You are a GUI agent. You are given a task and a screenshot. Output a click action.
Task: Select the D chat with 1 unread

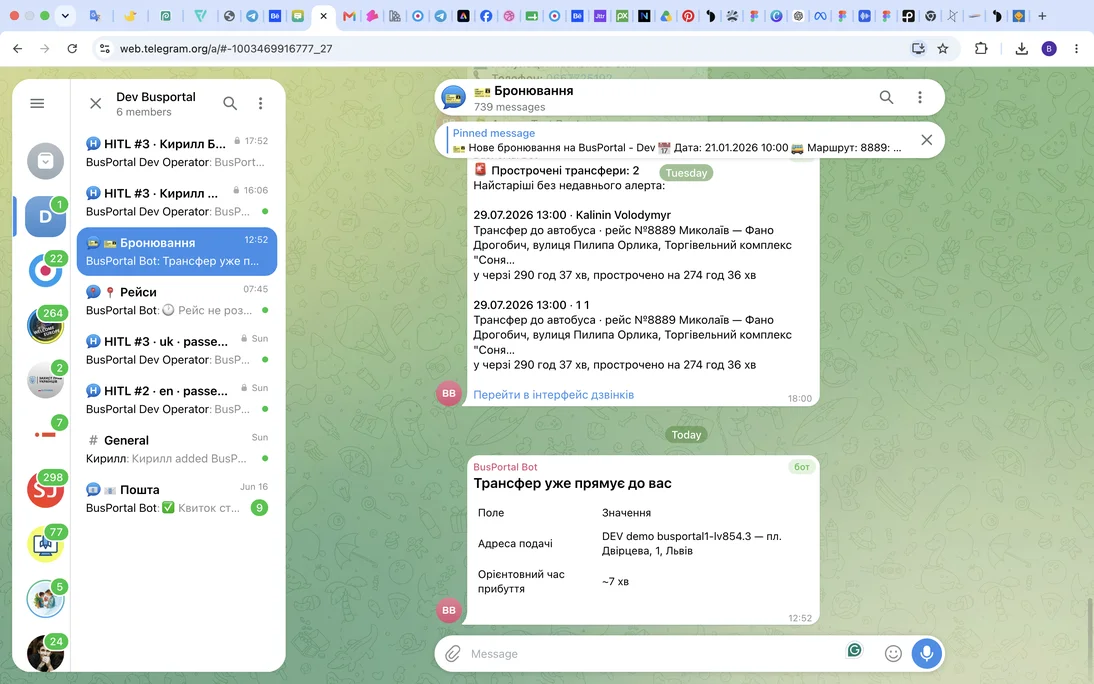45,216
